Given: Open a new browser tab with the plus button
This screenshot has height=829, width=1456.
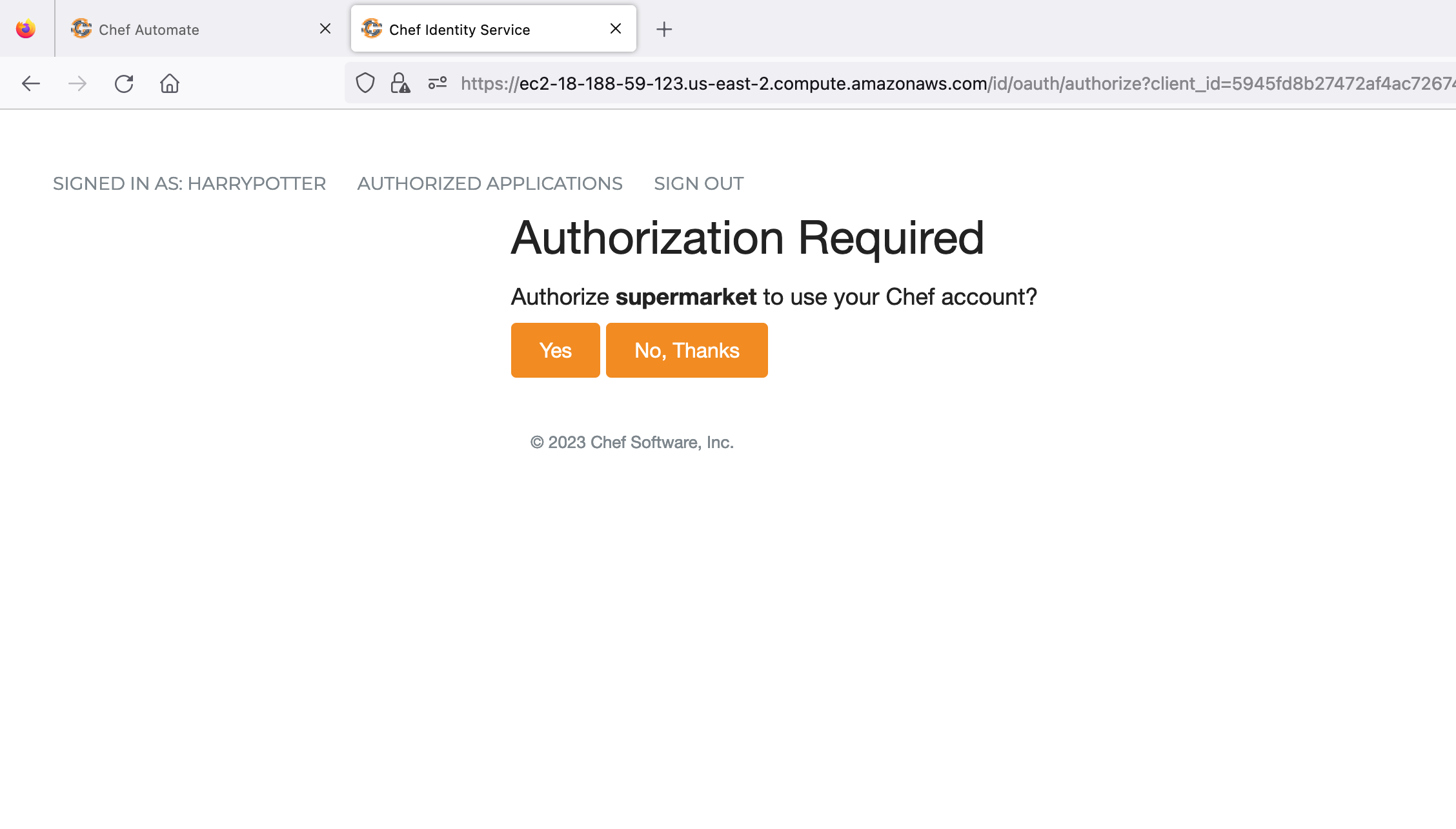Looking at the screenshot, I should pyautogui.click(x=663, y=28).
